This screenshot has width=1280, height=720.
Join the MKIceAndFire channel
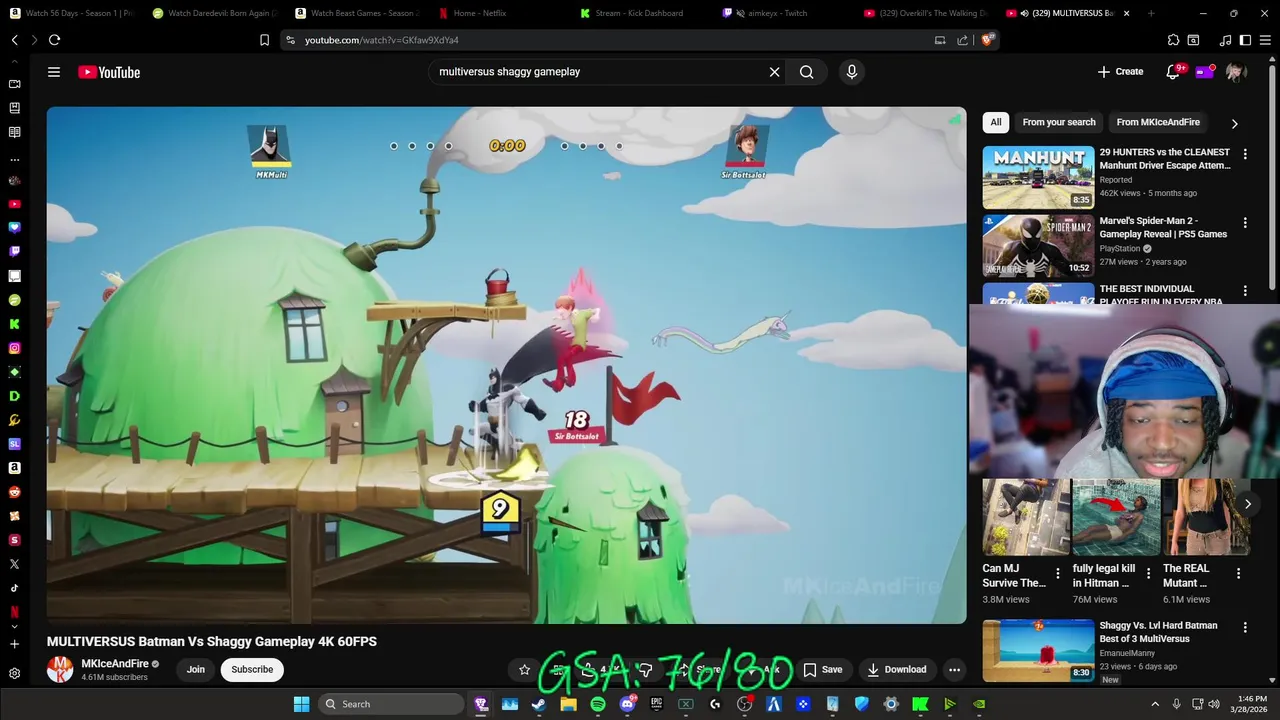pyautogui.click(x=195, y=670)
